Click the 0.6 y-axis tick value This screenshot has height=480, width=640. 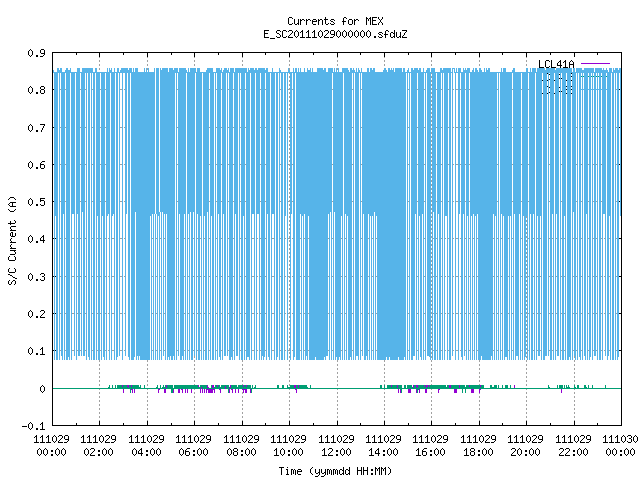pyautogui.click(x=36, y=165)
